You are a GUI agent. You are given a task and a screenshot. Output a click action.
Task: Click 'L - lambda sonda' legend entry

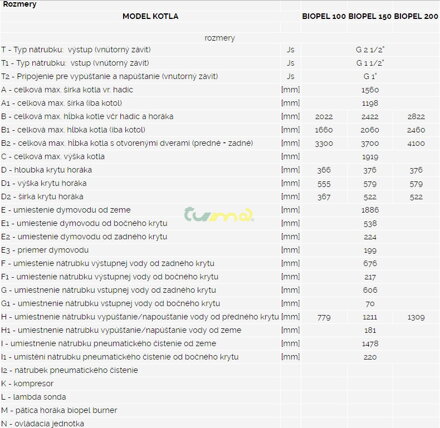click(x=33, y=397)
